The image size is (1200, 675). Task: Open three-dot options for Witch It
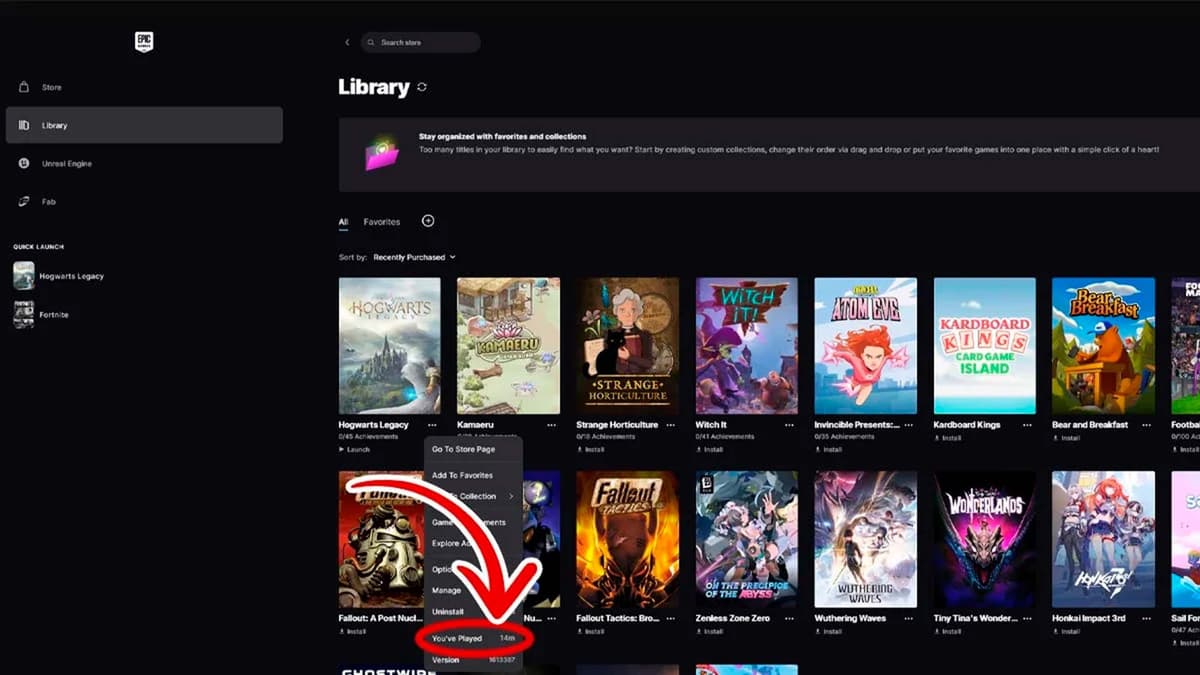coord(789,425)
